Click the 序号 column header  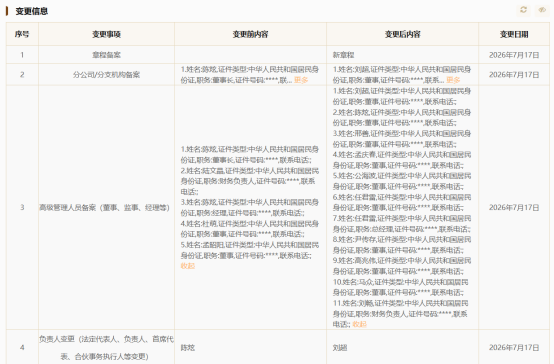(22, 34)
